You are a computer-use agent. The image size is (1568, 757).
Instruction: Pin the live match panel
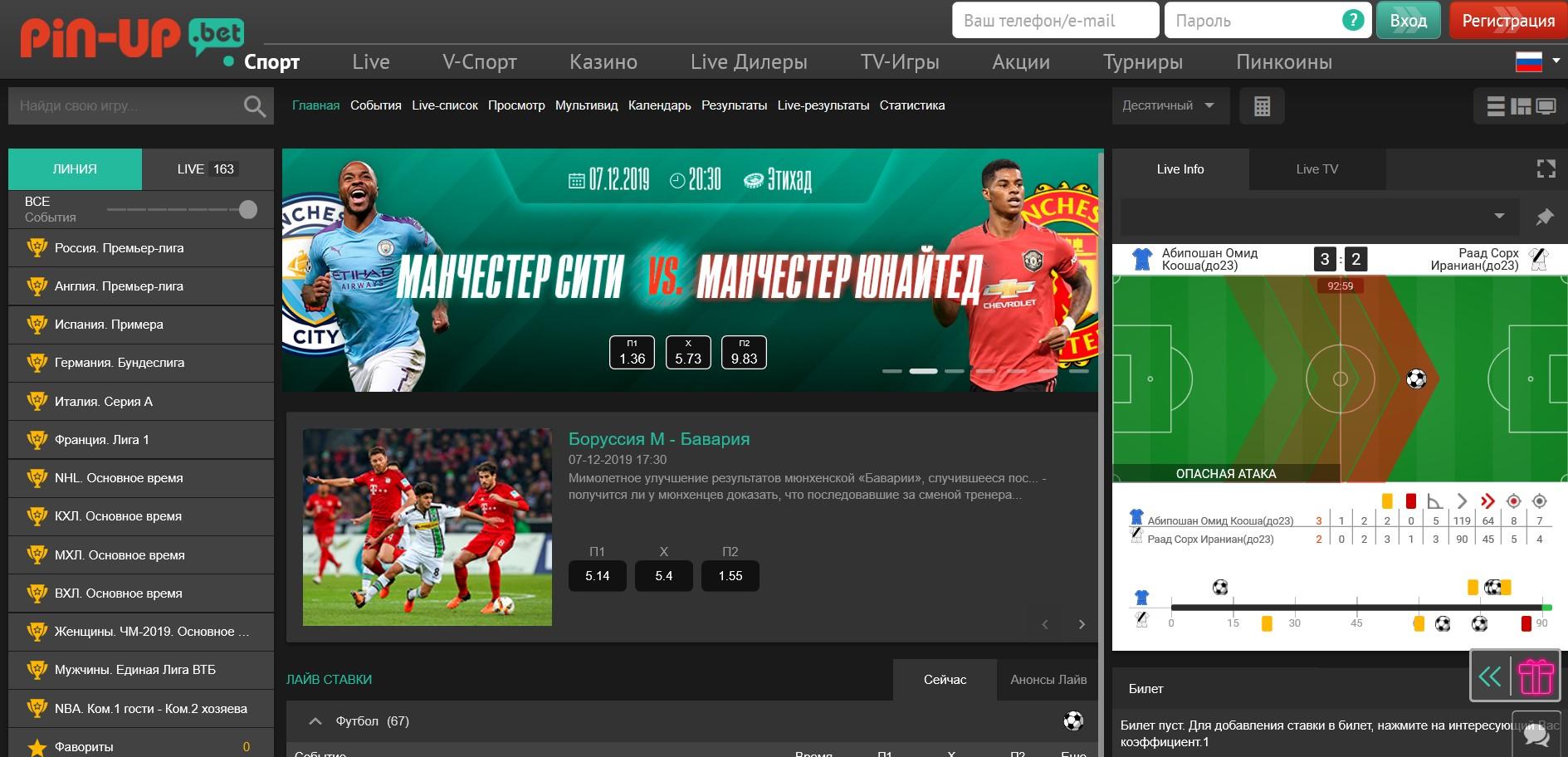(x=1544, y=217)
